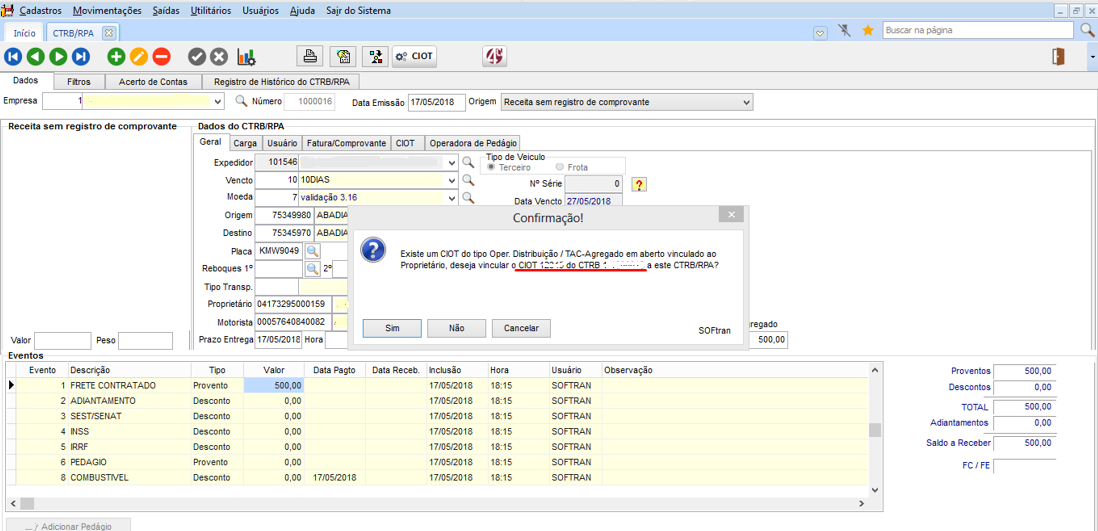This screenshot has height=531, width=1098.
Task: Click the orange edit pencil icon
Action: (139, 57)
